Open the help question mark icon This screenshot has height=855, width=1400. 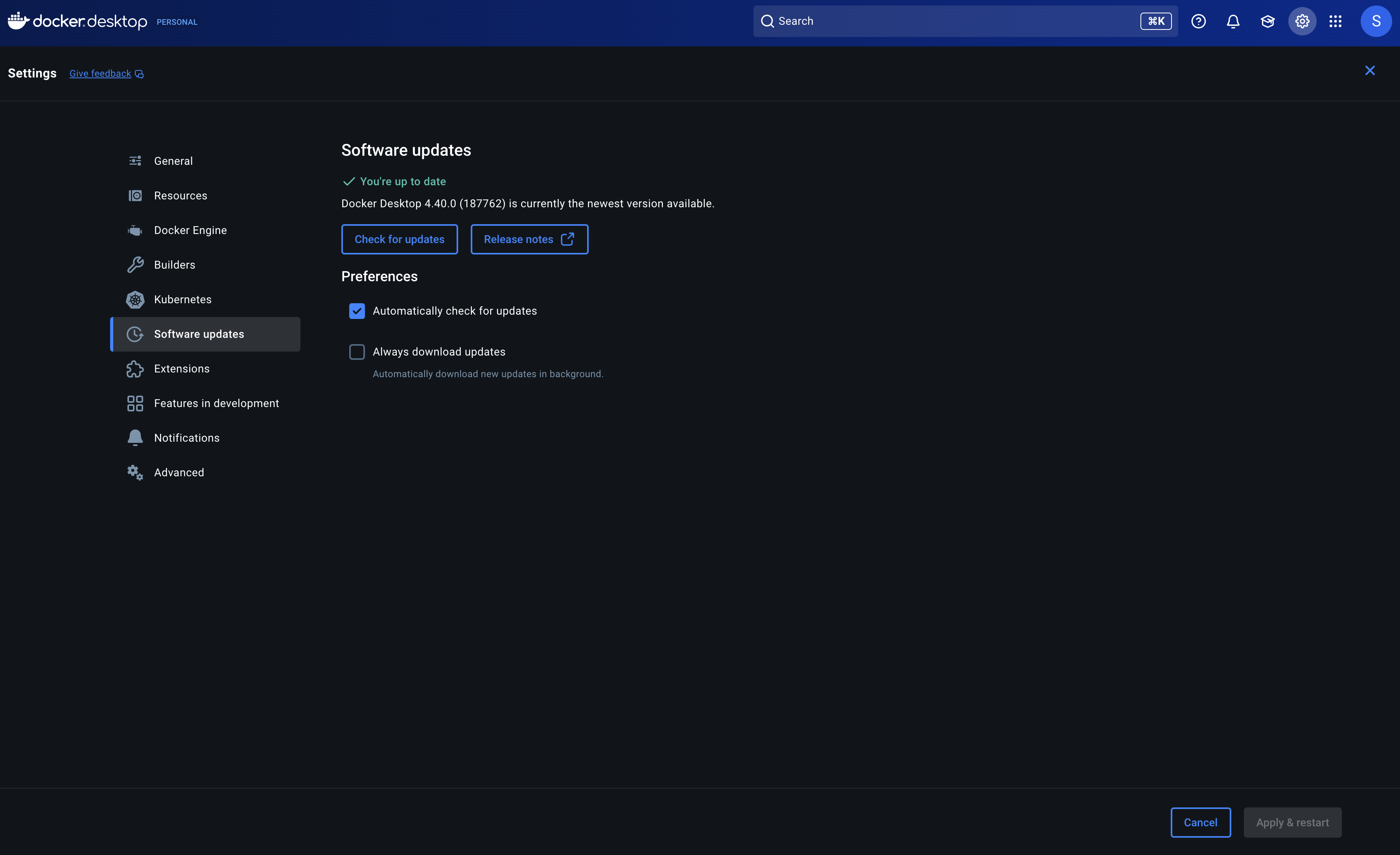(1198, 21)
